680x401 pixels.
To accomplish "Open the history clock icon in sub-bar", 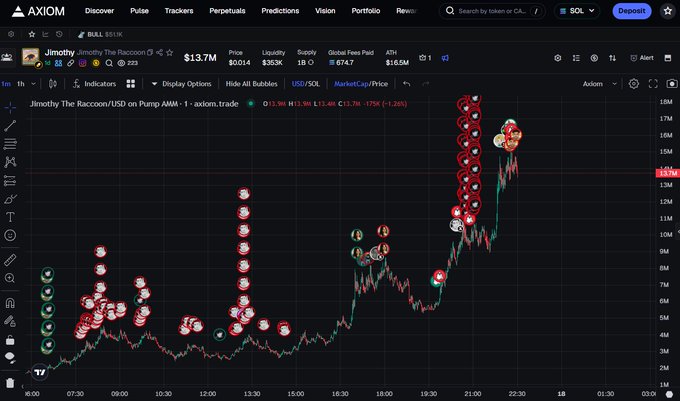I will (59, 34).
